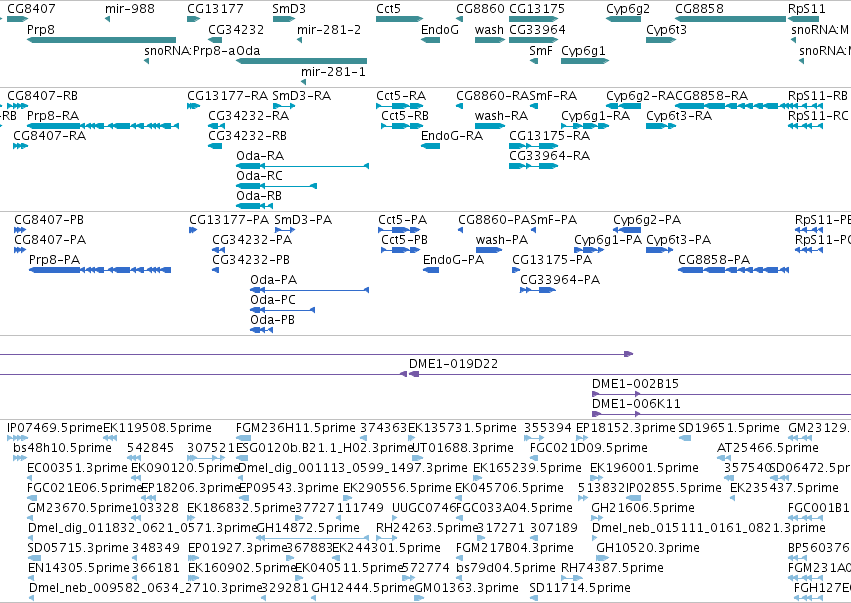Select the EndoG-RA transcript label
Screen dimensions: 851x603
pos(452,136)
